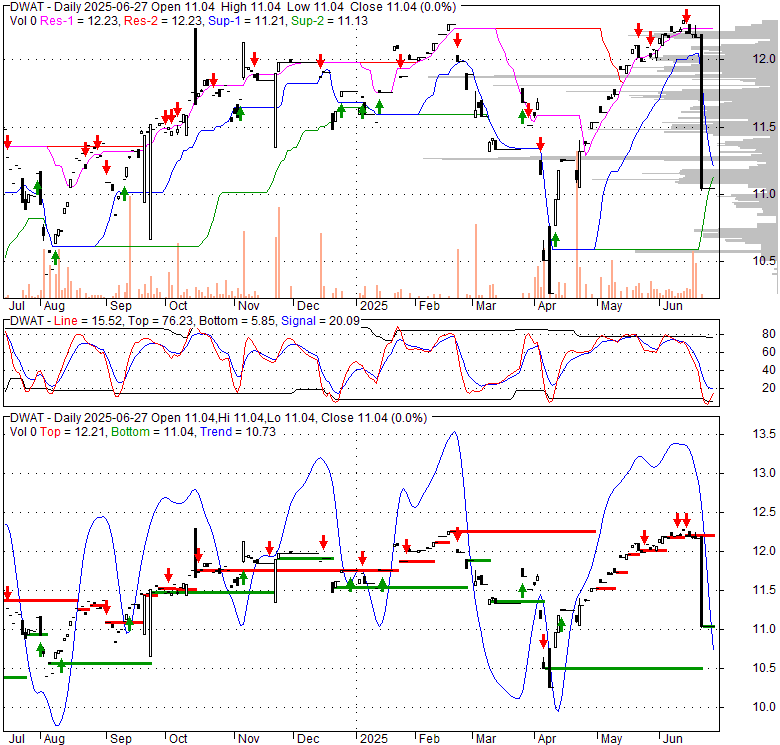This screenshot has width=780, height=745.
Task: Click the 13.0 axis label in lower trend chart
Action: [763, 473]
